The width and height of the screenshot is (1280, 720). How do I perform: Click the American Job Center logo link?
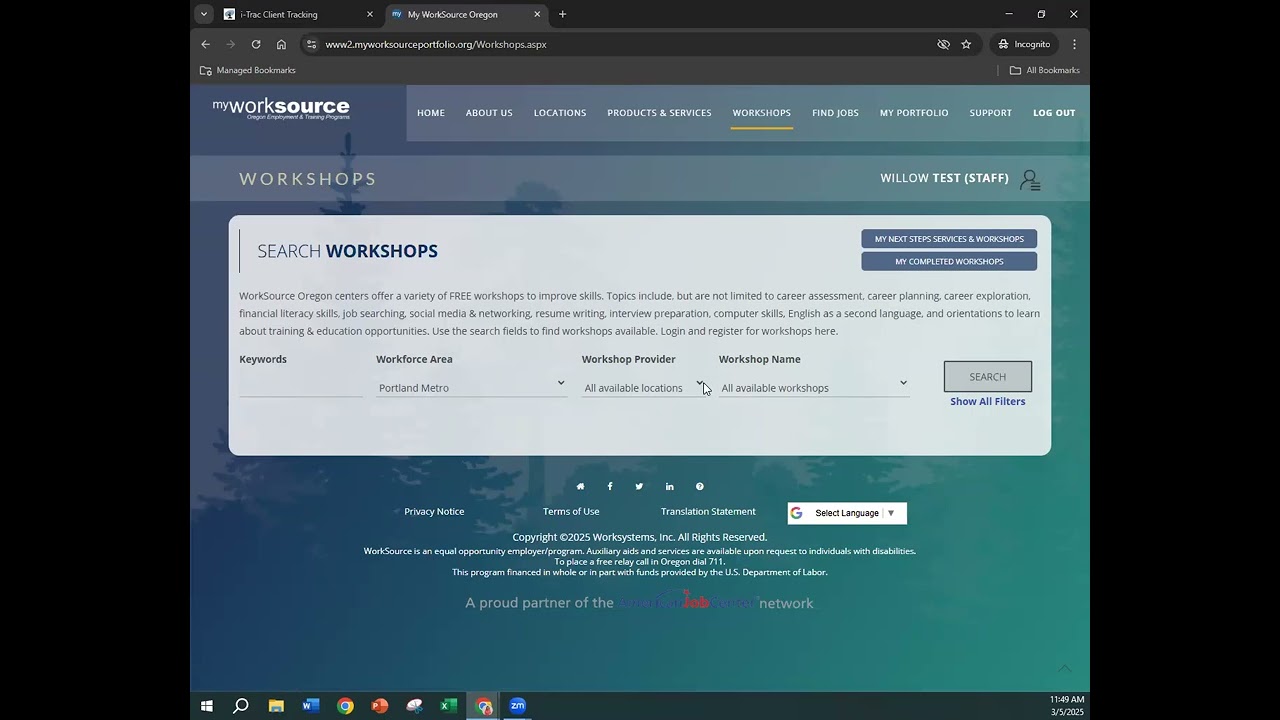point(687,602)
